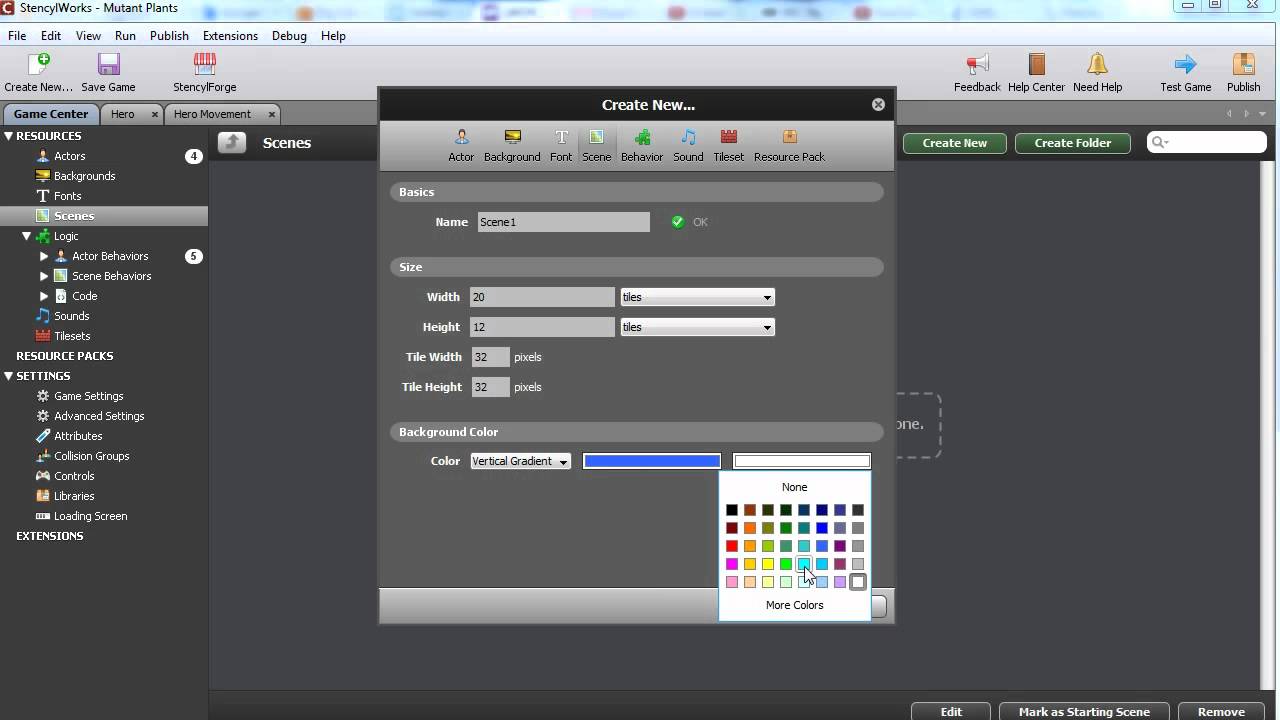Screen dimensions: 1280x720
Task: Choose Behavior type in Create New dialog
Action: pos(642,146)
